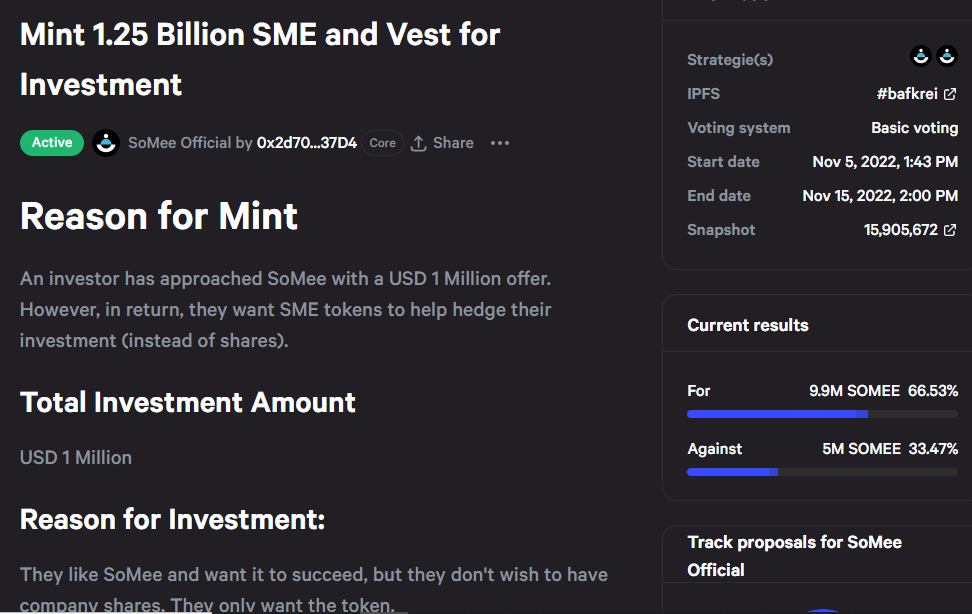Image resolution: width=972 pixels, height=614 pixels.
Task: Open the #bafkrei IPFS link
Action: coord(907,94)
